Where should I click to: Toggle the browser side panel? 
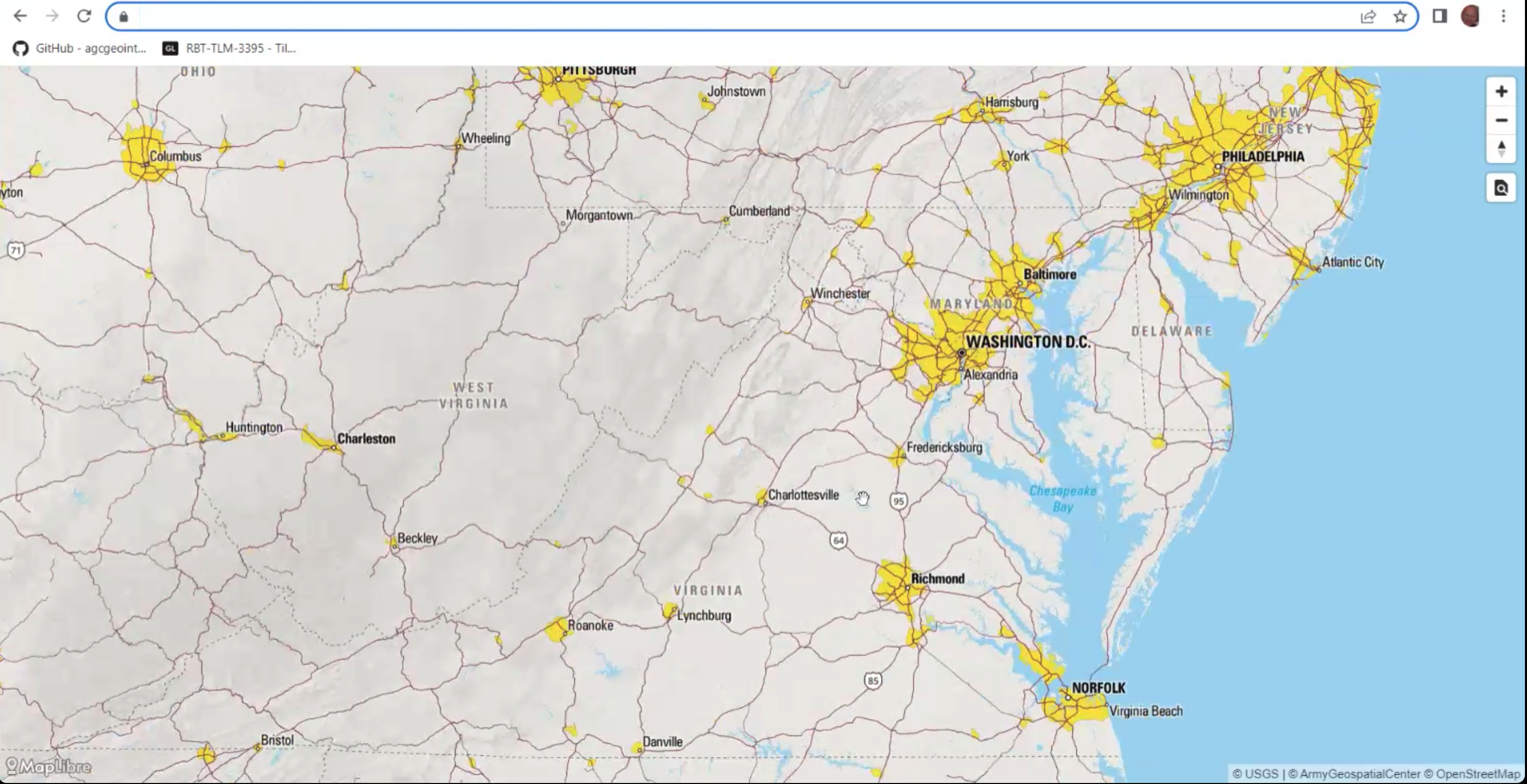[x=1439, y=16]
